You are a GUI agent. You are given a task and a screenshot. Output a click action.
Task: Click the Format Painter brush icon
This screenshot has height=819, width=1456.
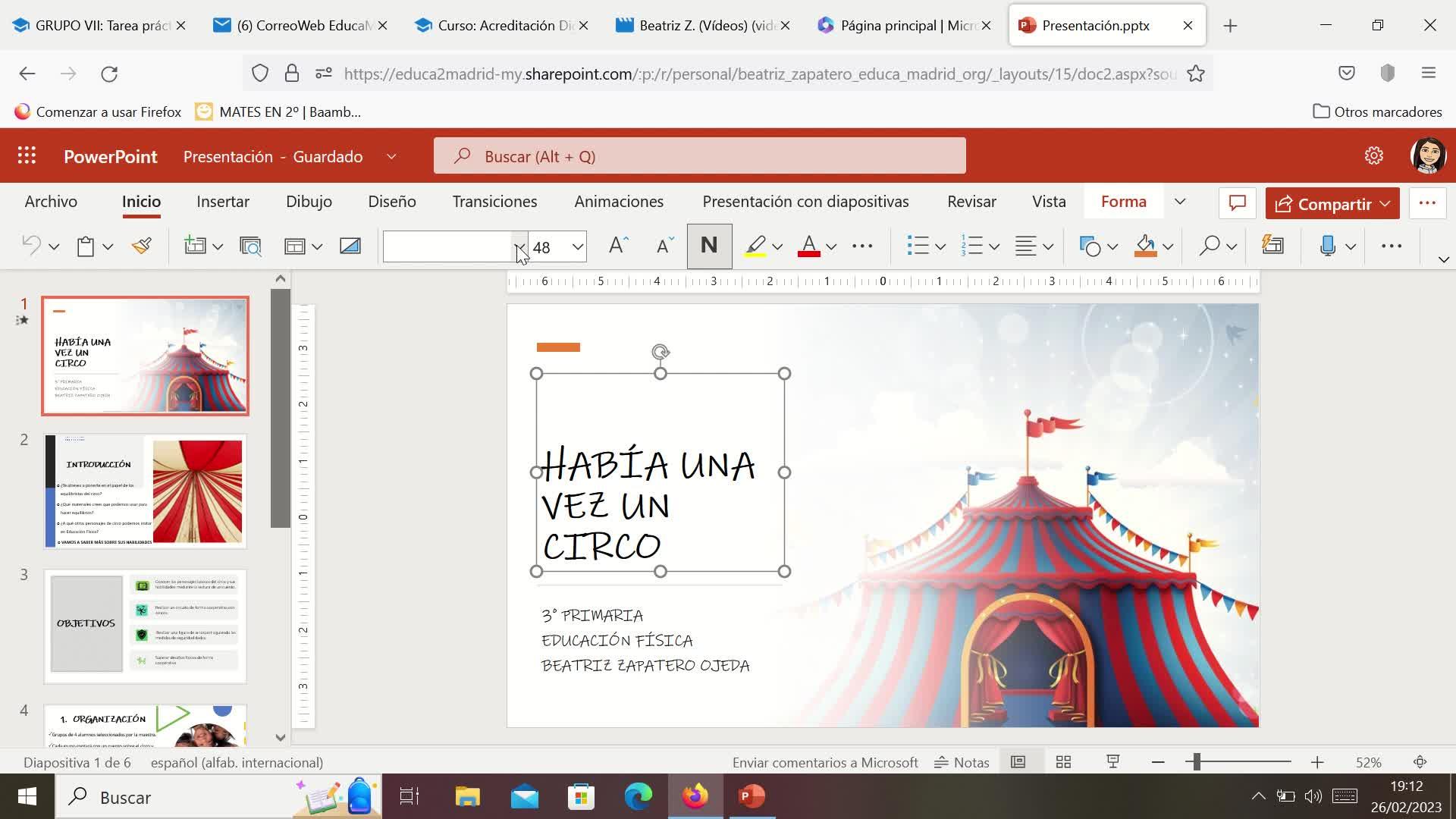click(142, 246)
